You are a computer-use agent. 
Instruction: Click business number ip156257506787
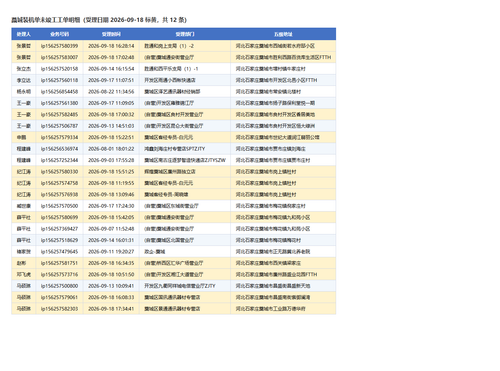pos(59,126)
